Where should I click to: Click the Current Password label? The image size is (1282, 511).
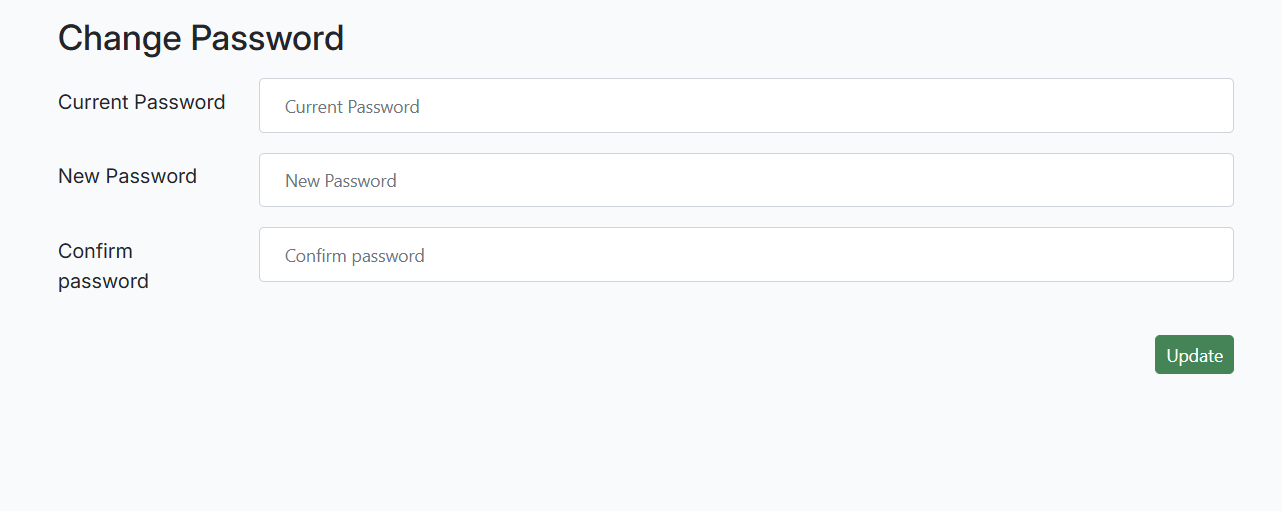pyautogui.click(x=141, y=102)
